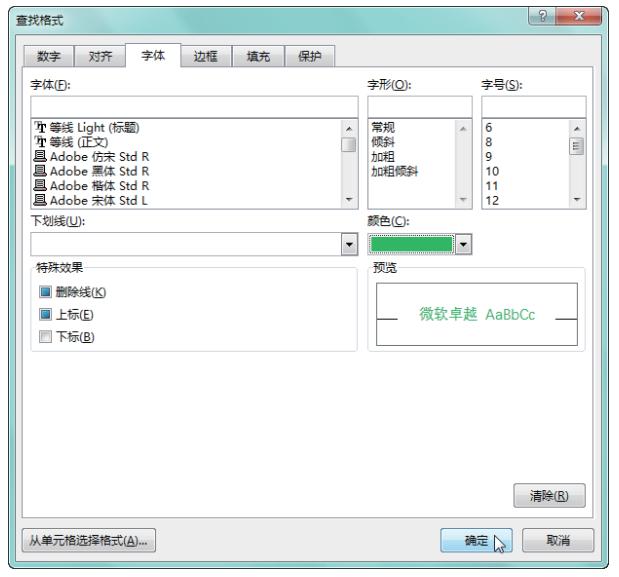Click the font list scrollbar thumb
Image resolution: width=619 pixels, height=577 pixels.
coord(349,144)
